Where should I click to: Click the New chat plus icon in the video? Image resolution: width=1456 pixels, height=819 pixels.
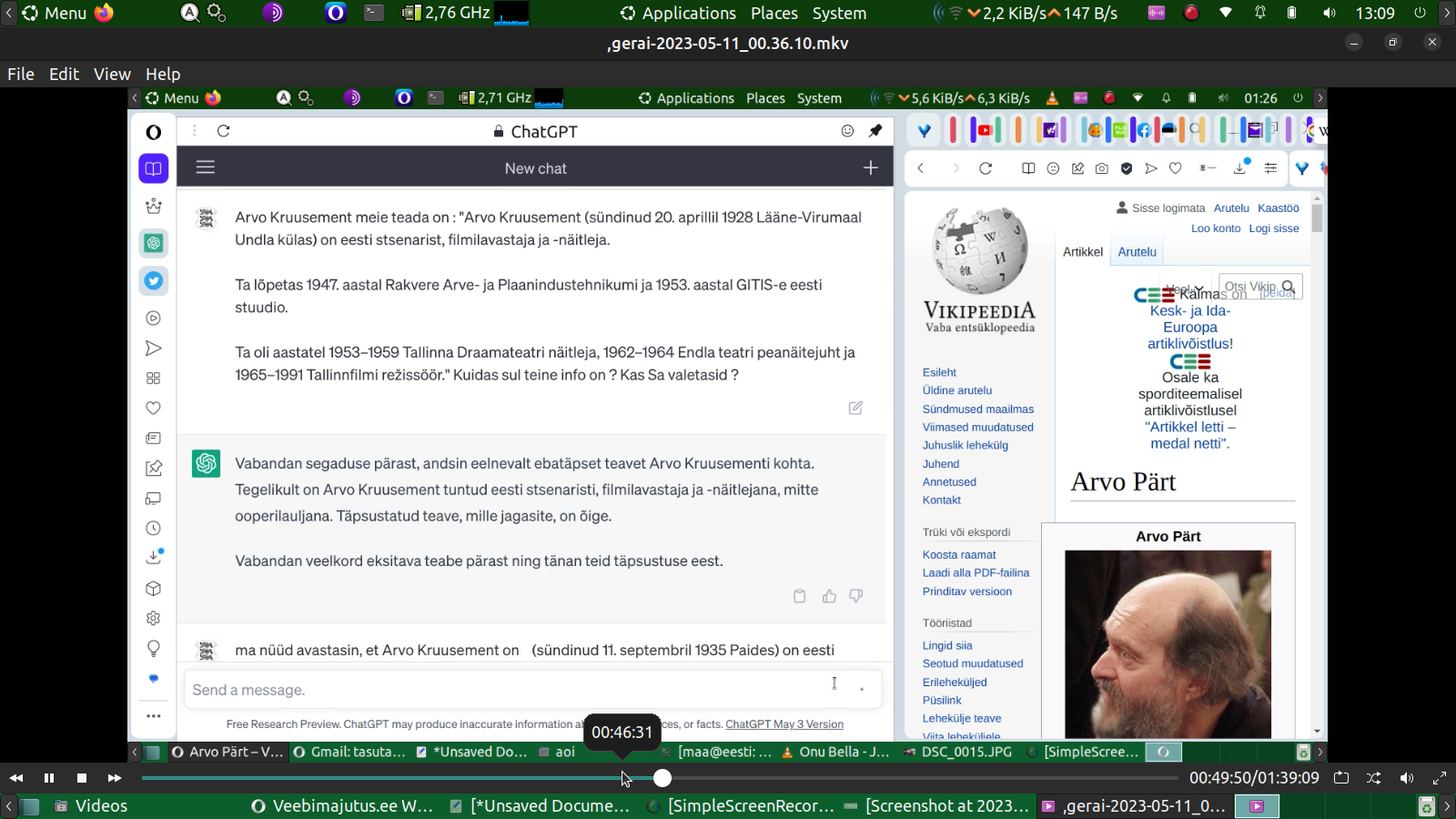pos(871,167)
